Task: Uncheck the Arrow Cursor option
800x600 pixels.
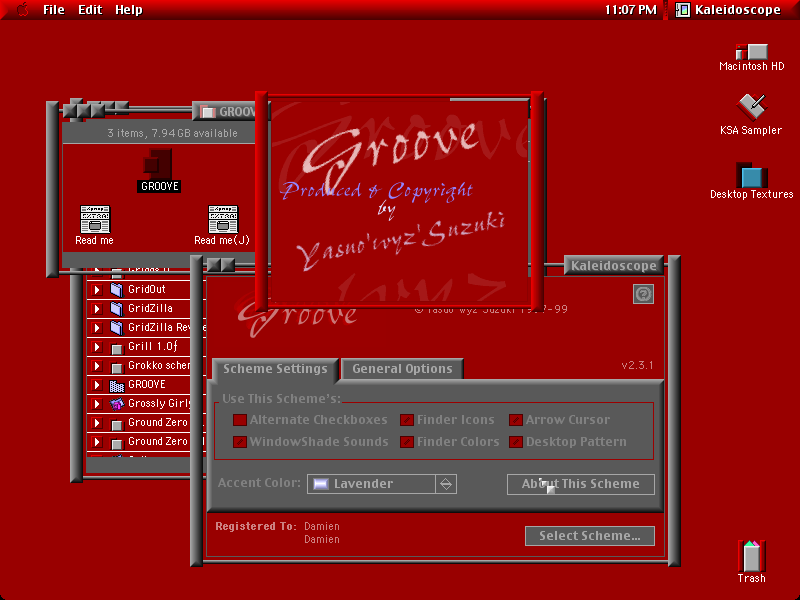Action: 516,420
